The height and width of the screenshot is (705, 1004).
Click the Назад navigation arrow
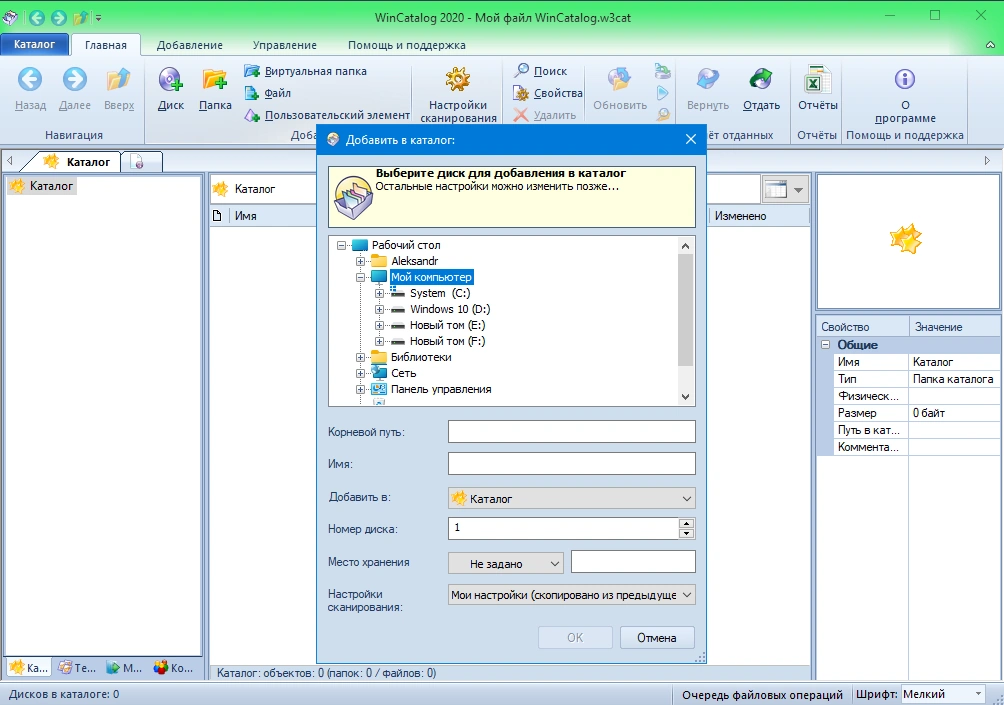click(x=30, y=79)
